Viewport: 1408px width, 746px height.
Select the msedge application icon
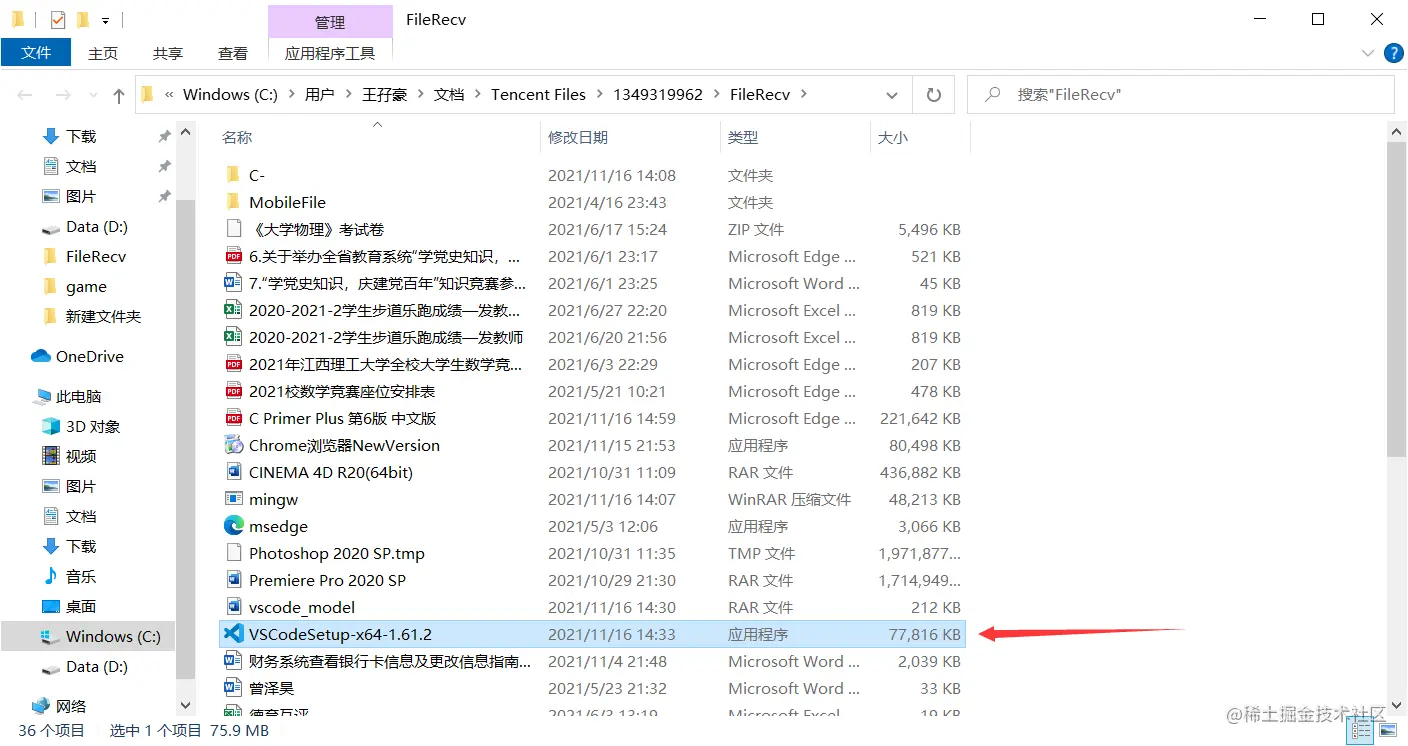233,526
